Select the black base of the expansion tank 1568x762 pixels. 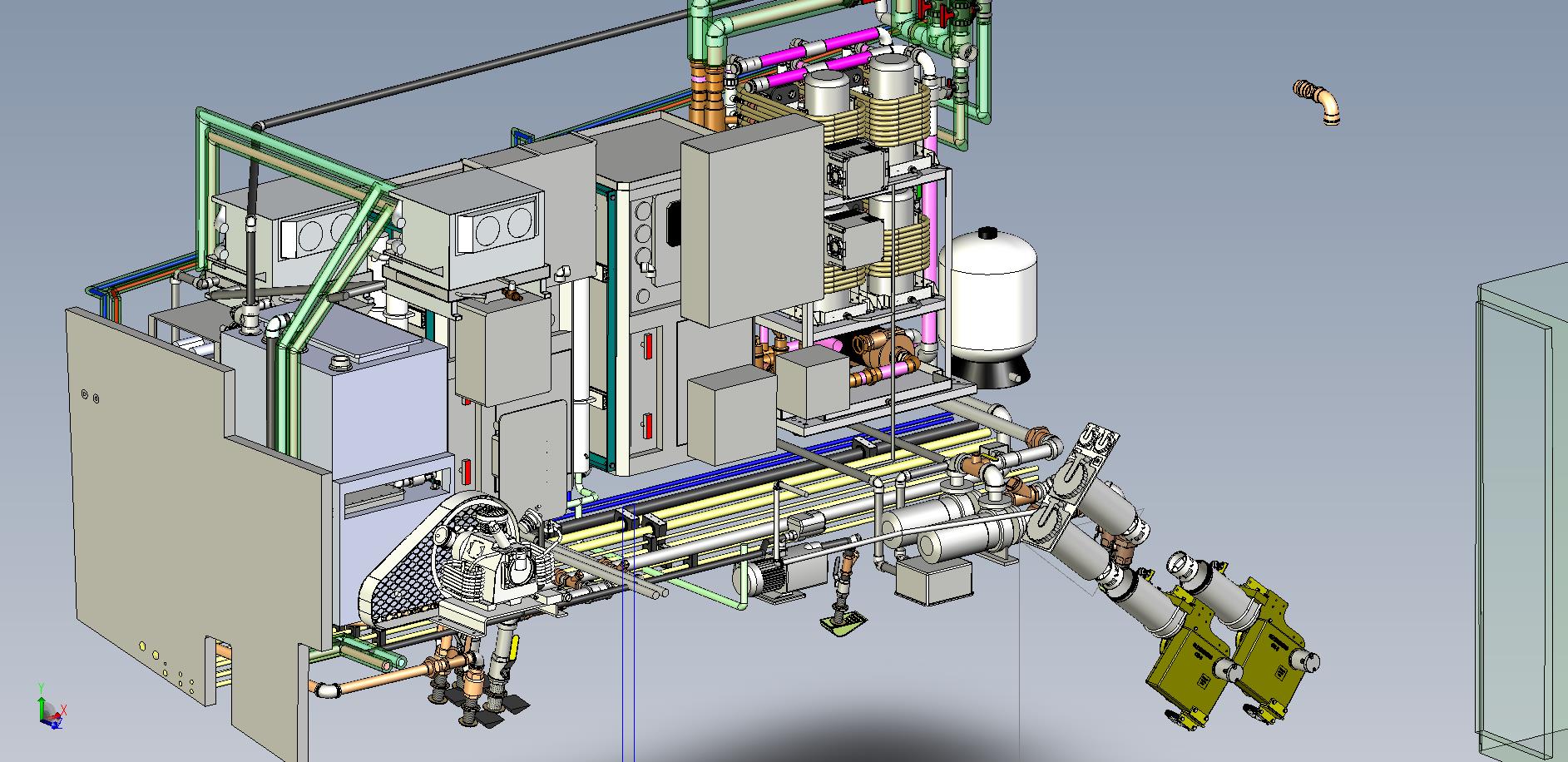pyautogui.click(x=992, y=370)
